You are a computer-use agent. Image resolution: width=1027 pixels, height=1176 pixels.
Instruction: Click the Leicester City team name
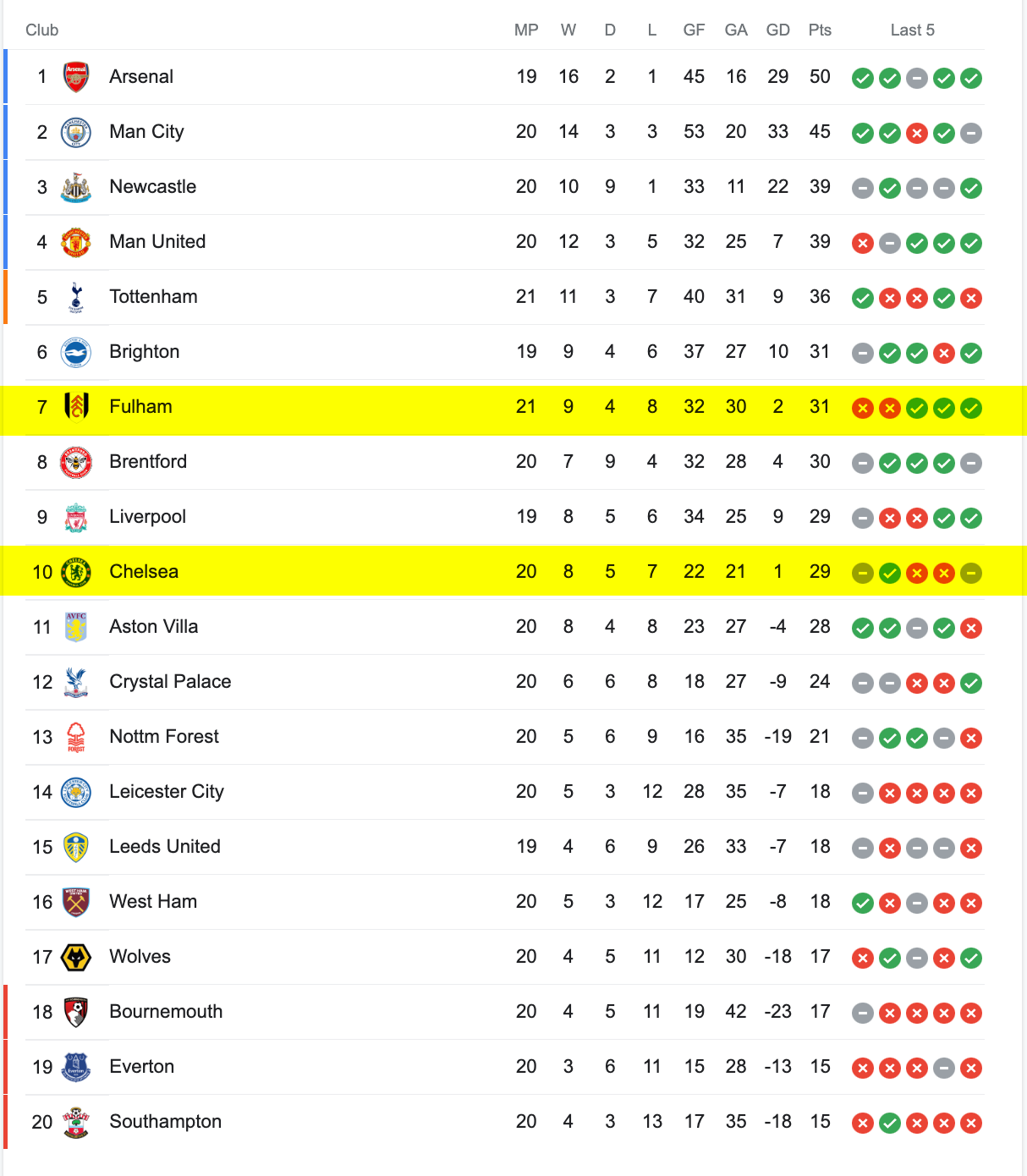(167, 792)
